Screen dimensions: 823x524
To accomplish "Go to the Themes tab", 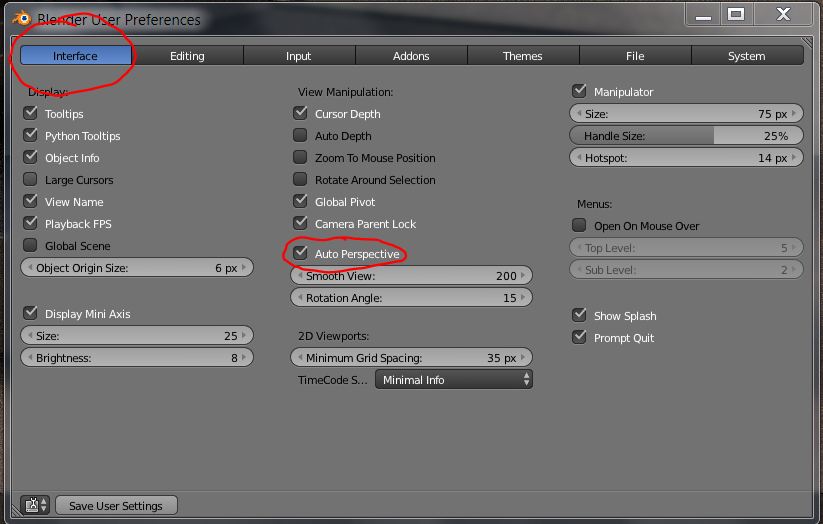I will coord(523,56).
